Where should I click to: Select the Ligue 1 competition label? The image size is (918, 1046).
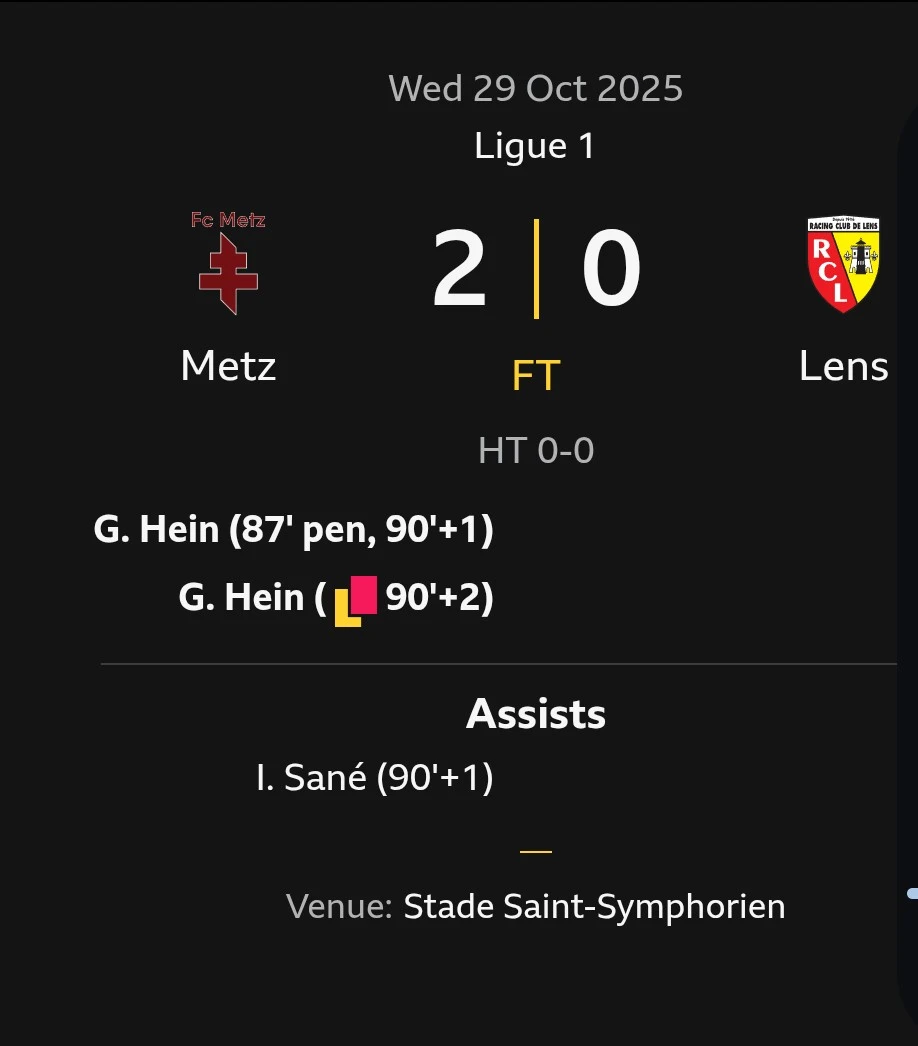(535, 146)
